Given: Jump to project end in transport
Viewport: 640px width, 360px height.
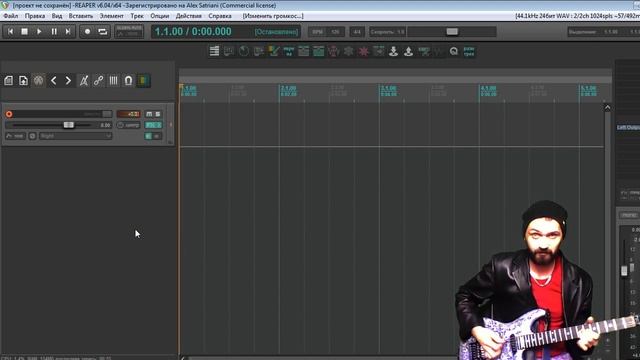Looking at the screenshot, I should click(68, 31).
